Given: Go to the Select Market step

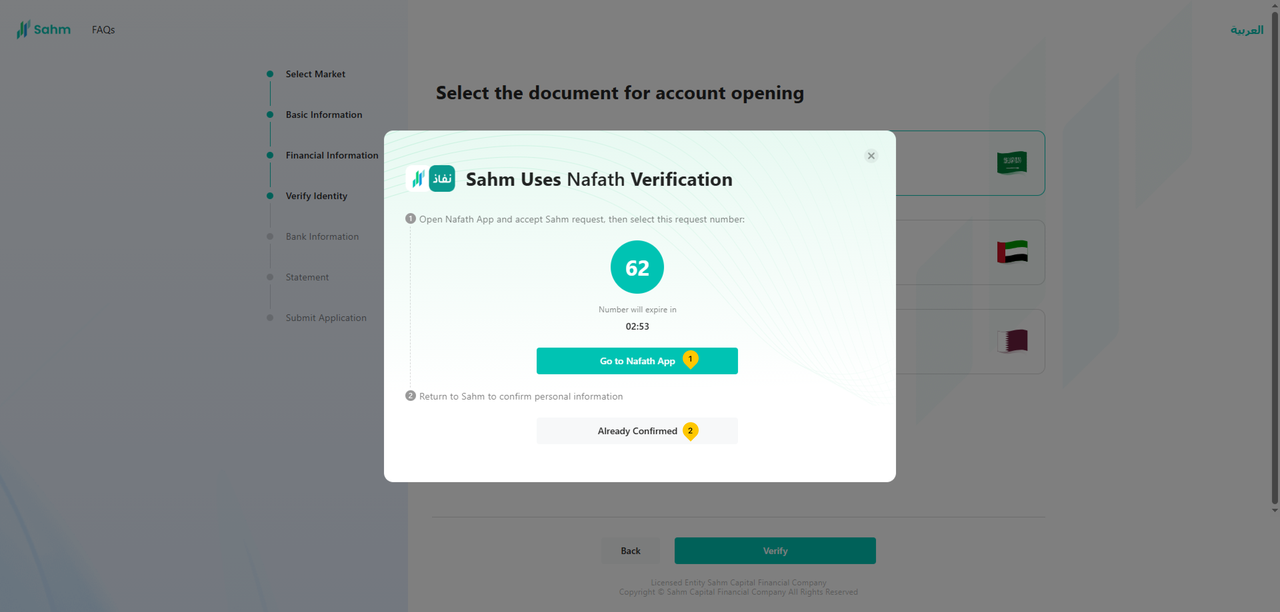Looking at the screenshot, I should coord(315,74).
